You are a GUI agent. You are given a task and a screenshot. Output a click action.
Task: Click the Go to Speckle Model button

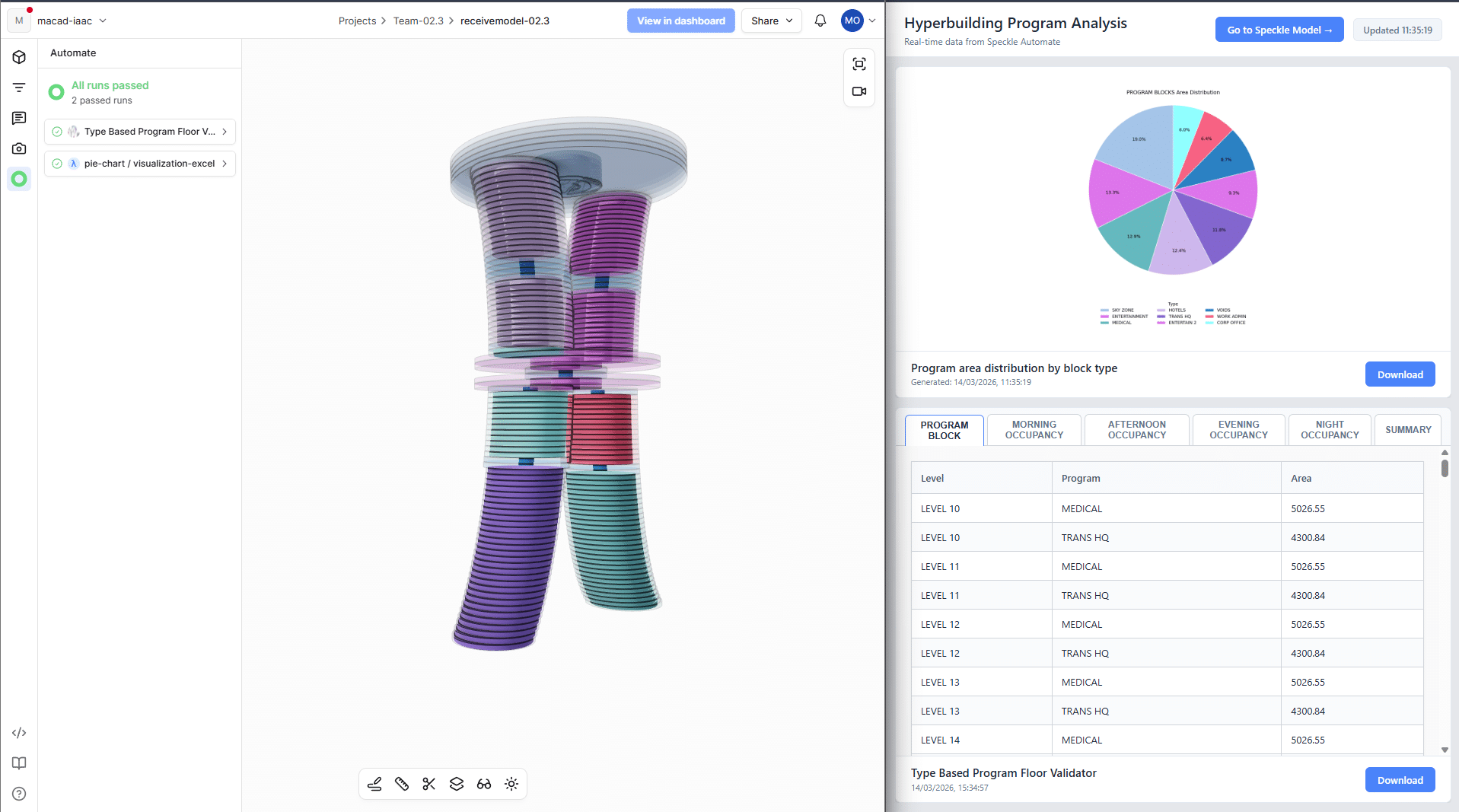(x=1279, y=30)
